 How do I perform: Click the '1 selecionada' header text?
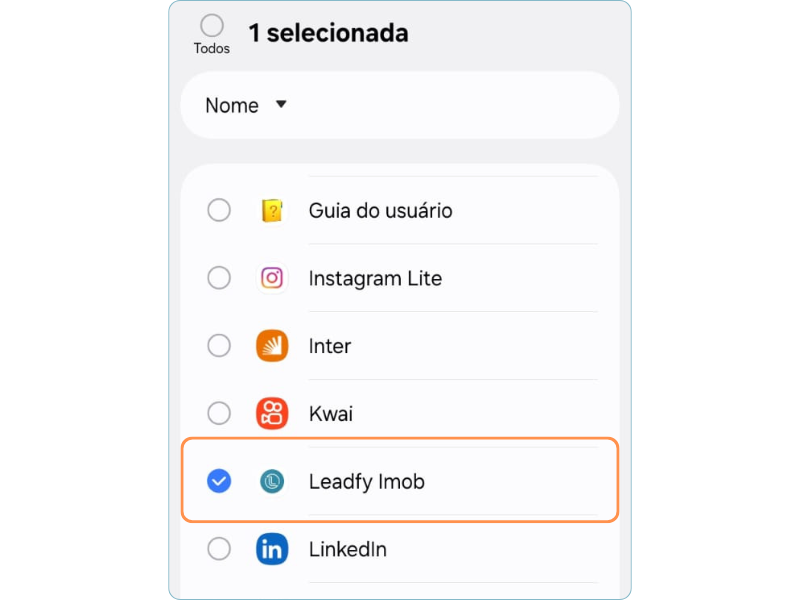[328, 33]
